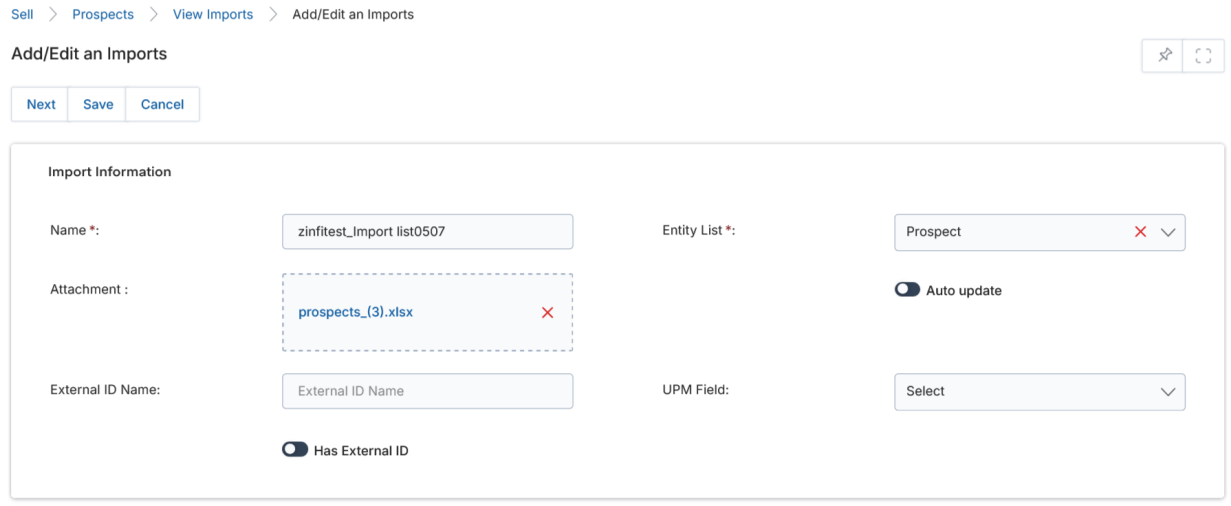The height and width of the screenshot is (506, 1231).
Task: Open View Imports breadcrumb
Action: 213,14
